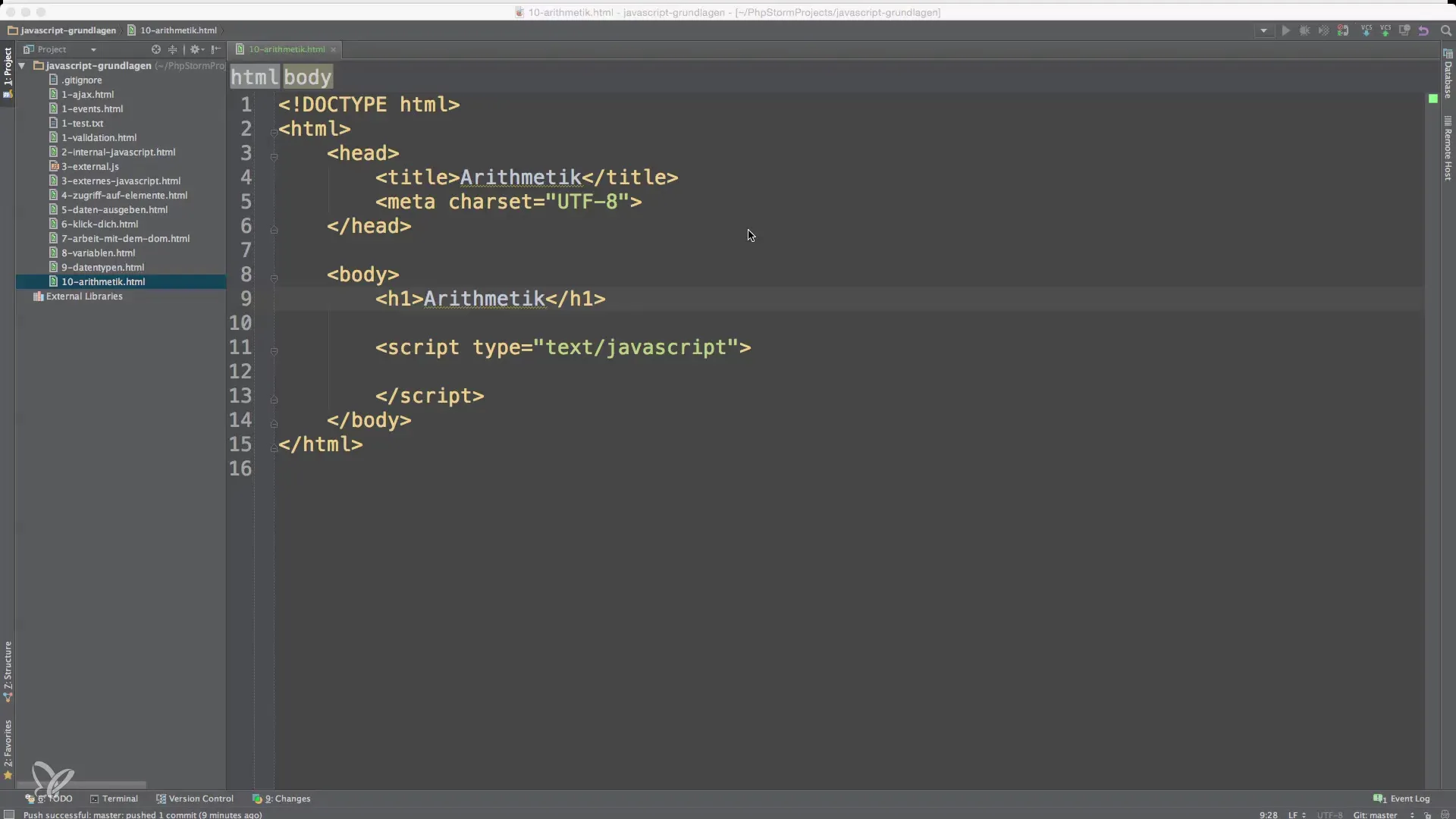Click the Run with Coverage icon
This screenshot has width=1456, height=819.
(1323, 31)
